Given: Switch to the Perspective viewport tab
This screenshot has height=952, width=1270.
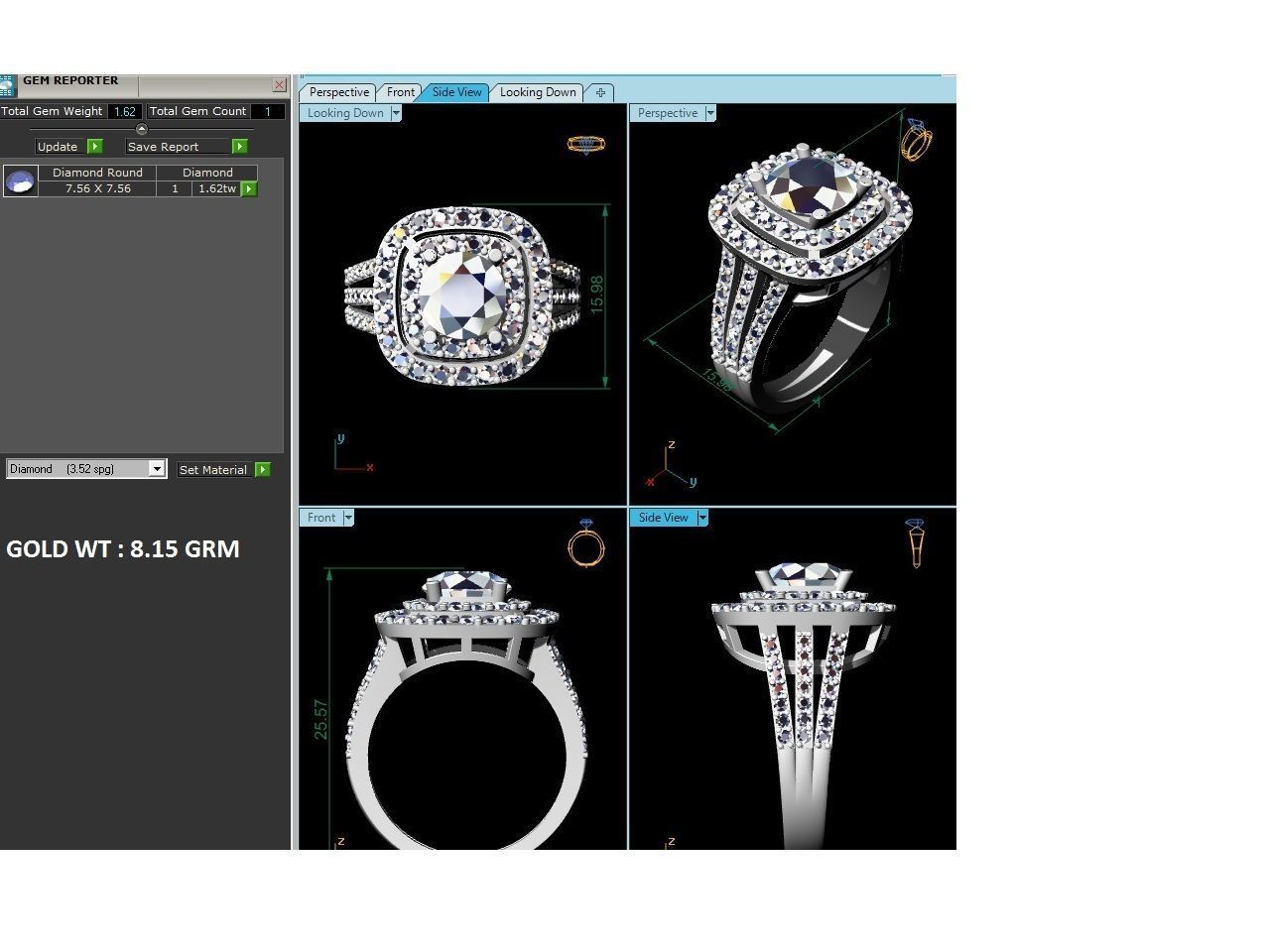Looking at the screenshot, I should pos(339,92).
